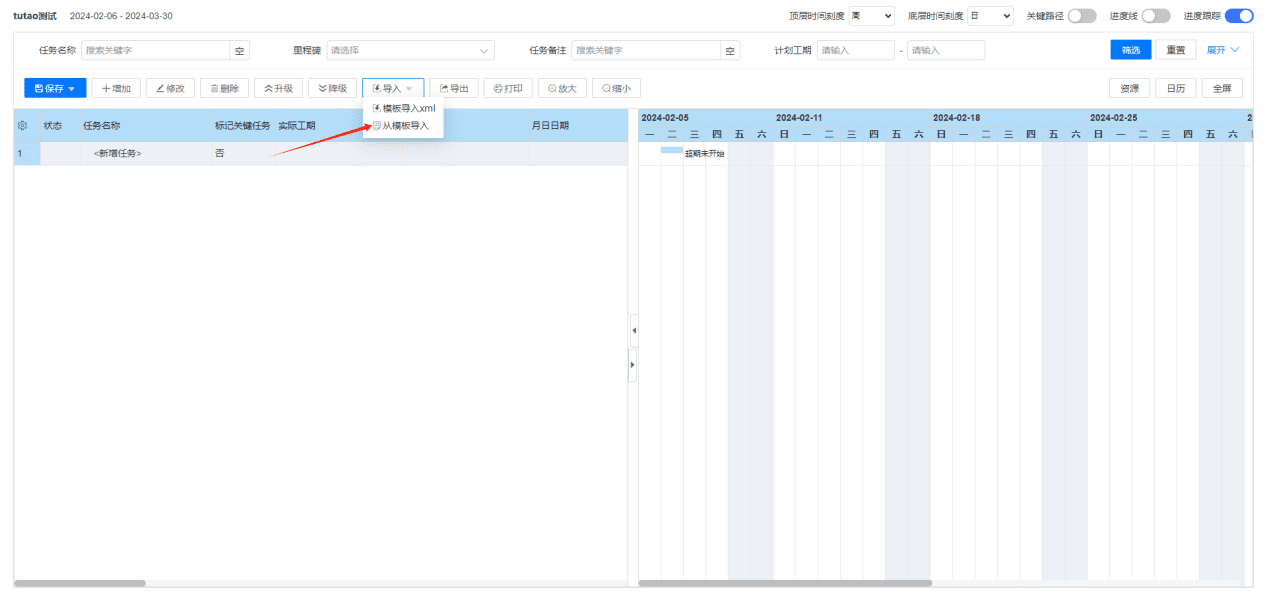Select 模板导入xml from import menu
This screenshot has height=607, width=1267.
pos(403,108)
